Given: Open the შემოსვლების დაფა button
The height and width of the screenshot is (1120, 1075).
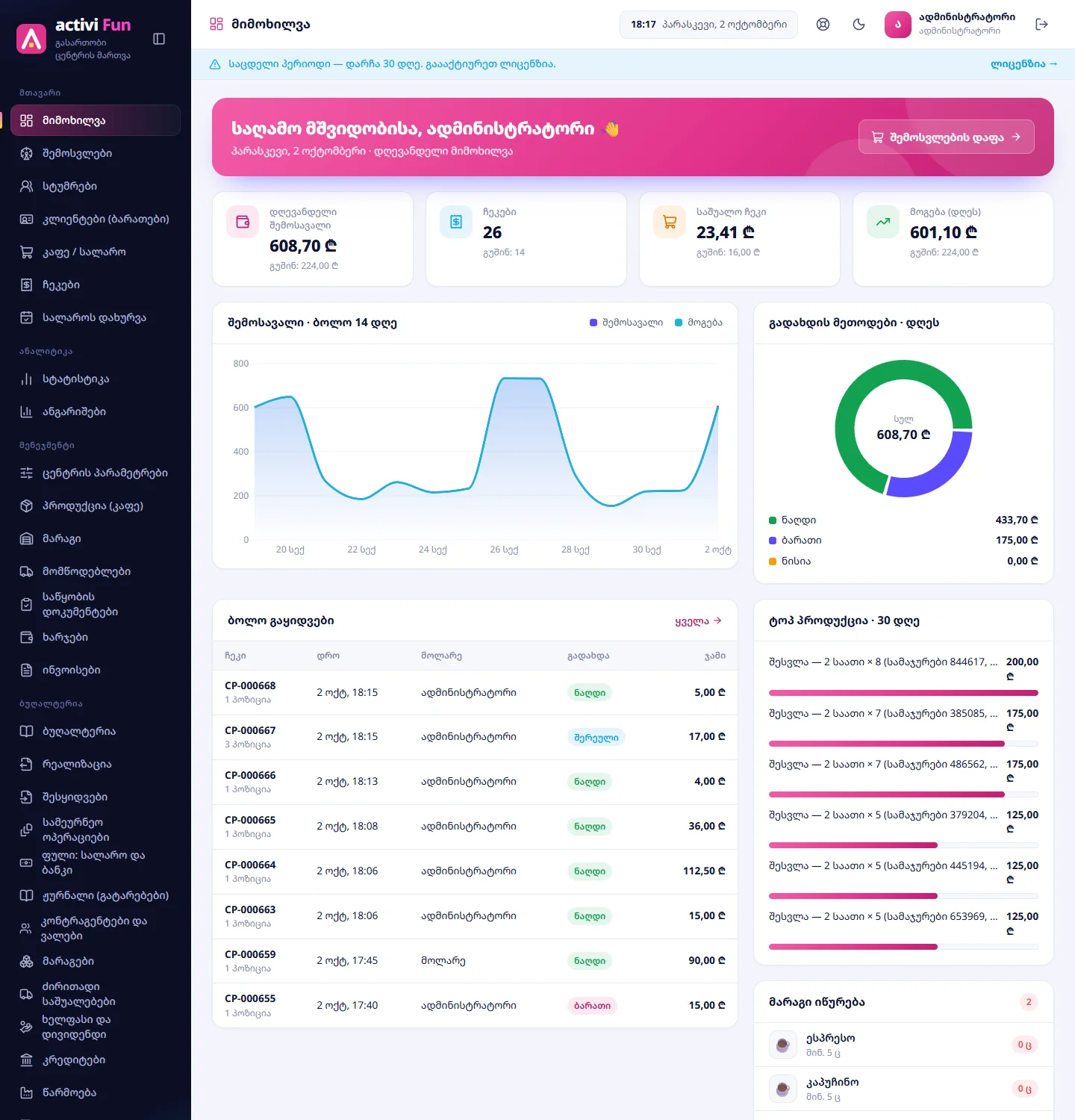Looking at the screenshot, I should 946,137.
